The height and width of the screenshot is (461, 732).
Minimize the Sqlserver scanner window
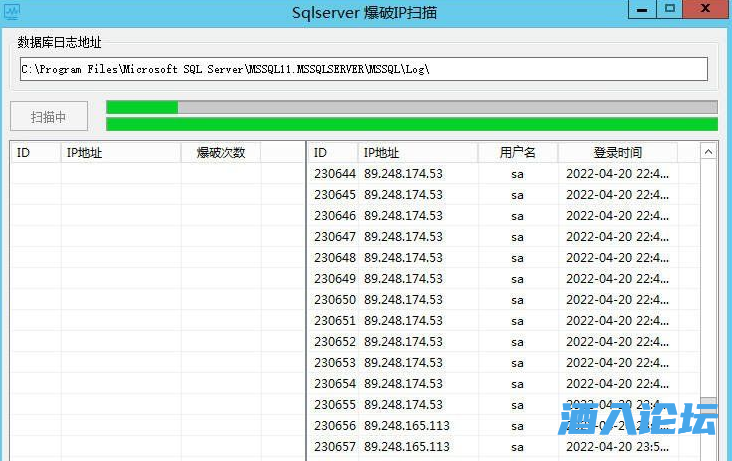(x=643, y=9)
